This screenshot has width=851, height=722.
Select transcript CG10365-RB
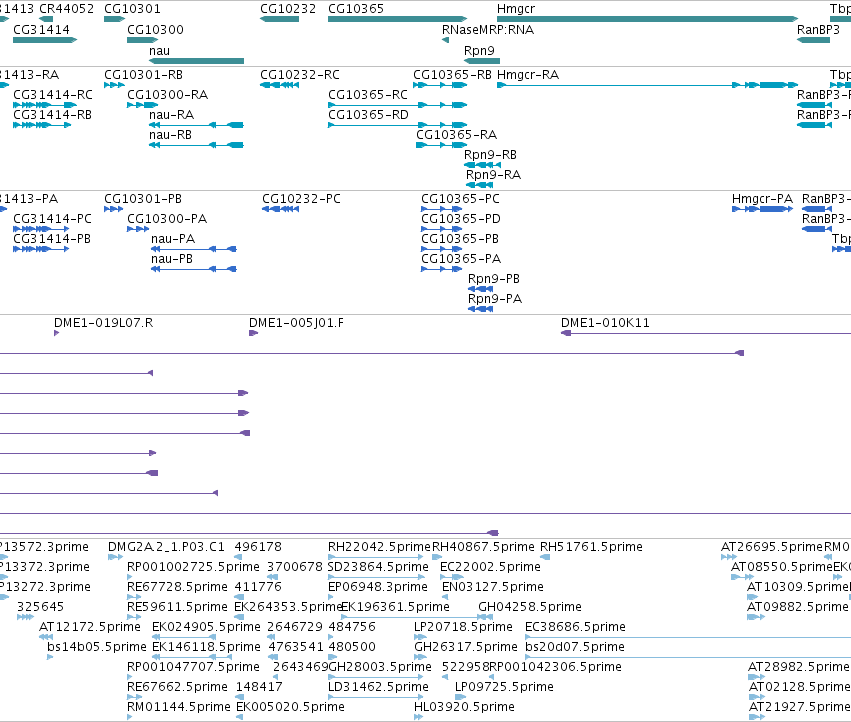(x=452, y=74)
